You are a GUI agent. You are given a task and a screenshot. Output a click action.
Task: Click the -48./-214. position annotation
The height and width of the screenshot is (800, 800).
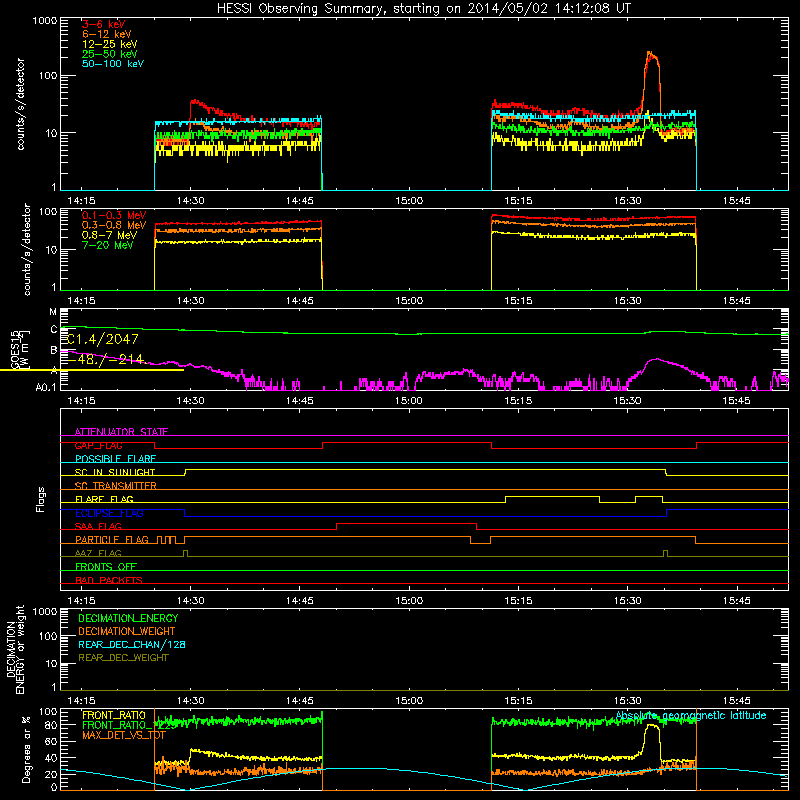(x=106, y=359)
